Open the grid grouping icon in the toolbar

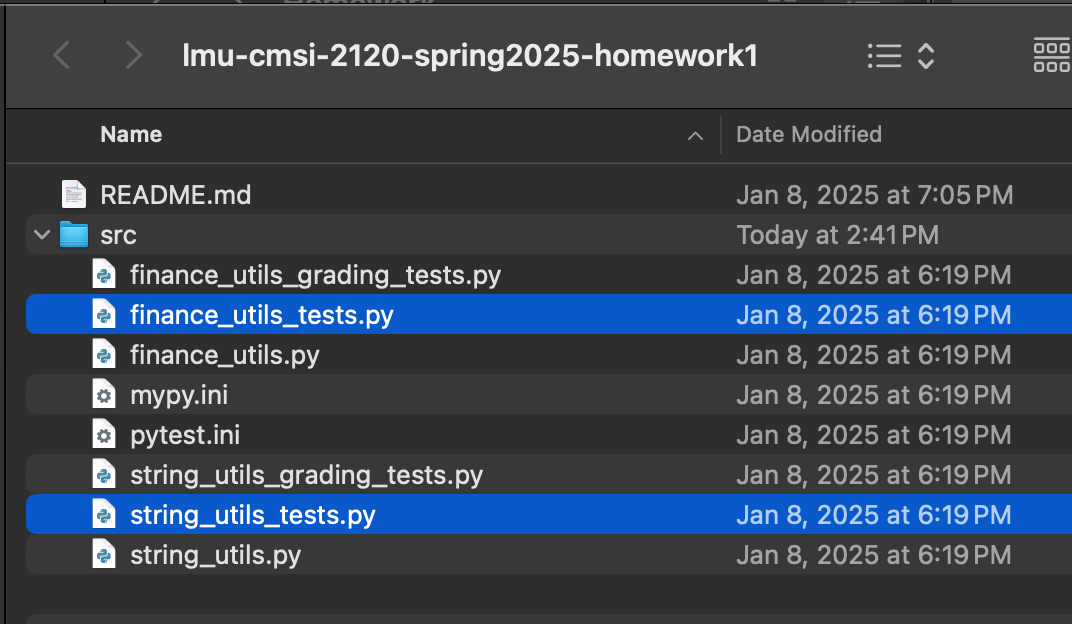pyautogui.click(x=1051, y=55)
